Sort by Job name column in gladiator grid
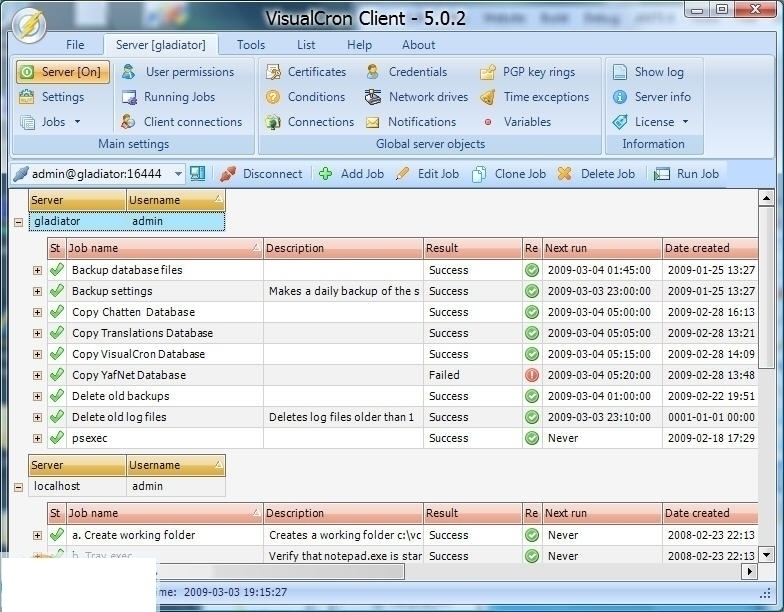Screen dimensions: 784x612 (164, 248)
